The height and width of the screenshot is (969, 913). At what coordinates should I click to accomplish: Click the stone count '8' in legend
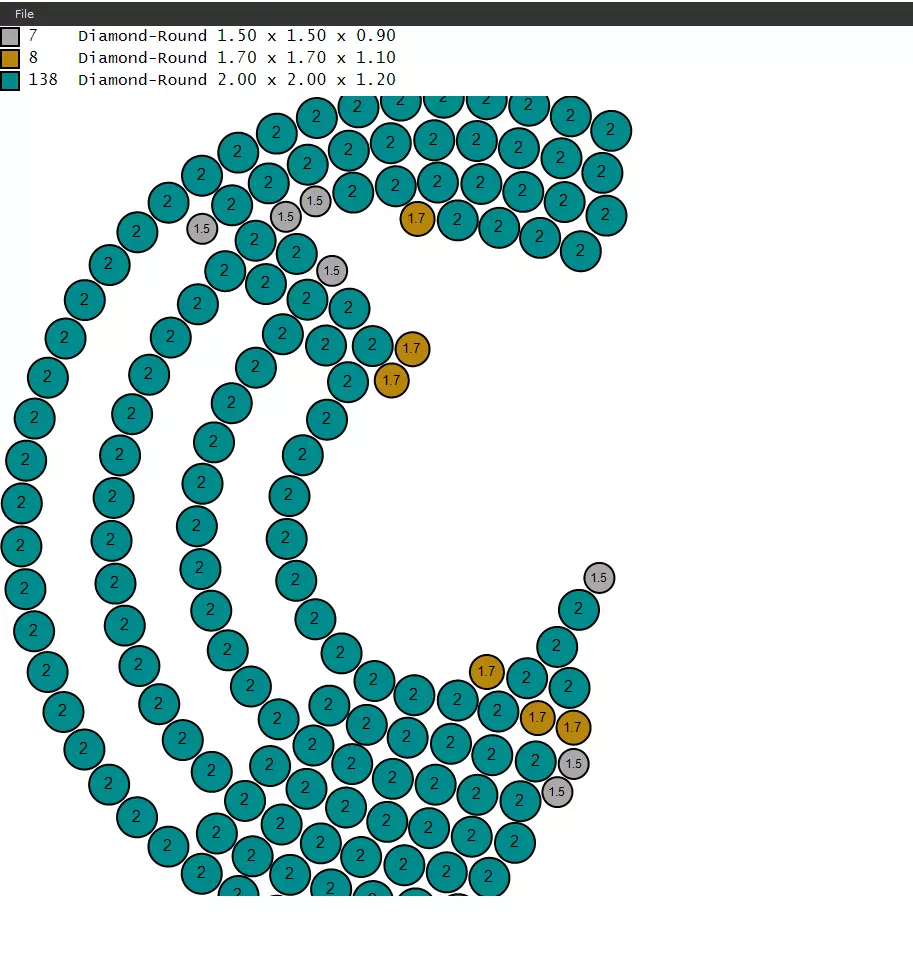(33, 57)
